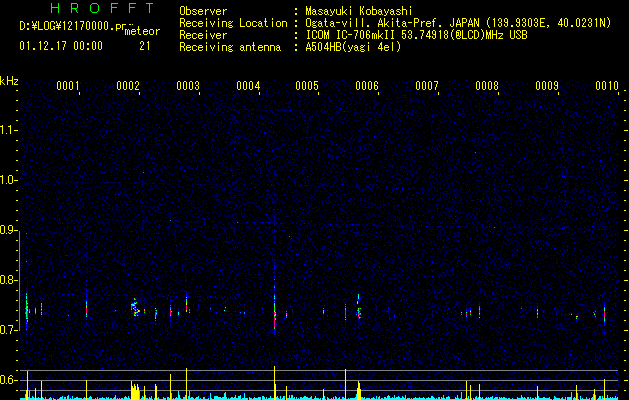The image size is (629, 400).
Task: Click time marker 0009
Action: pyautogui.click(x=547, y=86)
